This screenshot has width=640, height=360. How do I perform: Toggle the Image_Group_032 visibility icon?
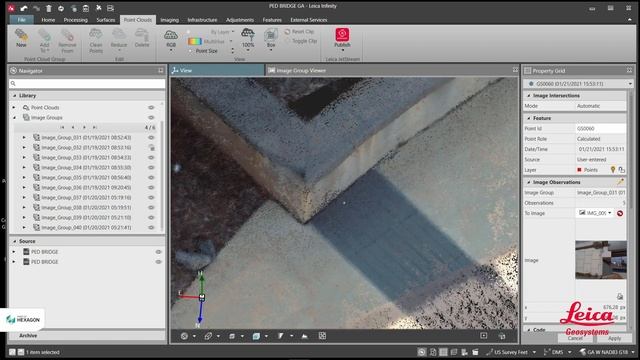(151, 147)
